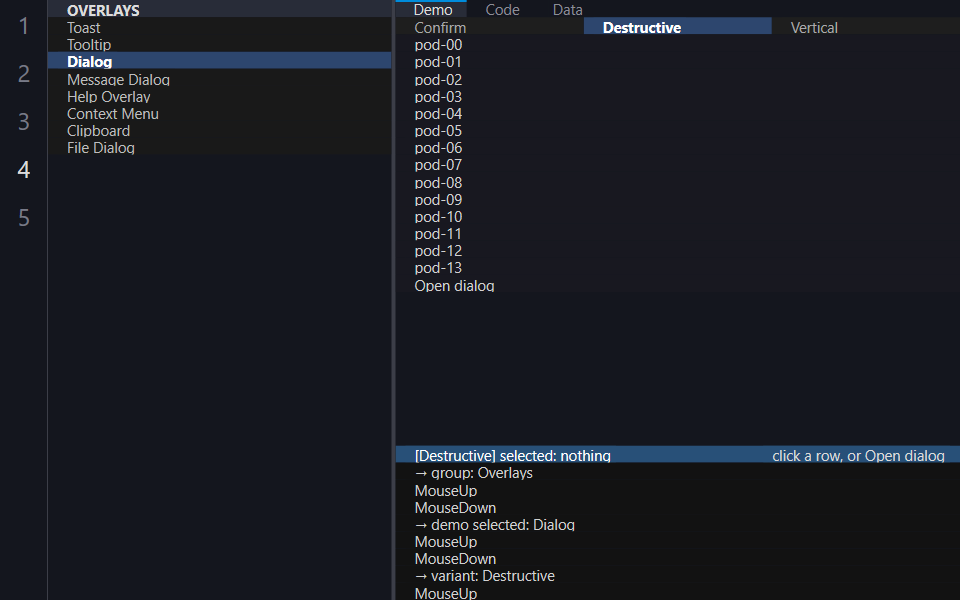Select the Destructive variant tab
This screenshot has height=600, width=960.
click(678, 28)
